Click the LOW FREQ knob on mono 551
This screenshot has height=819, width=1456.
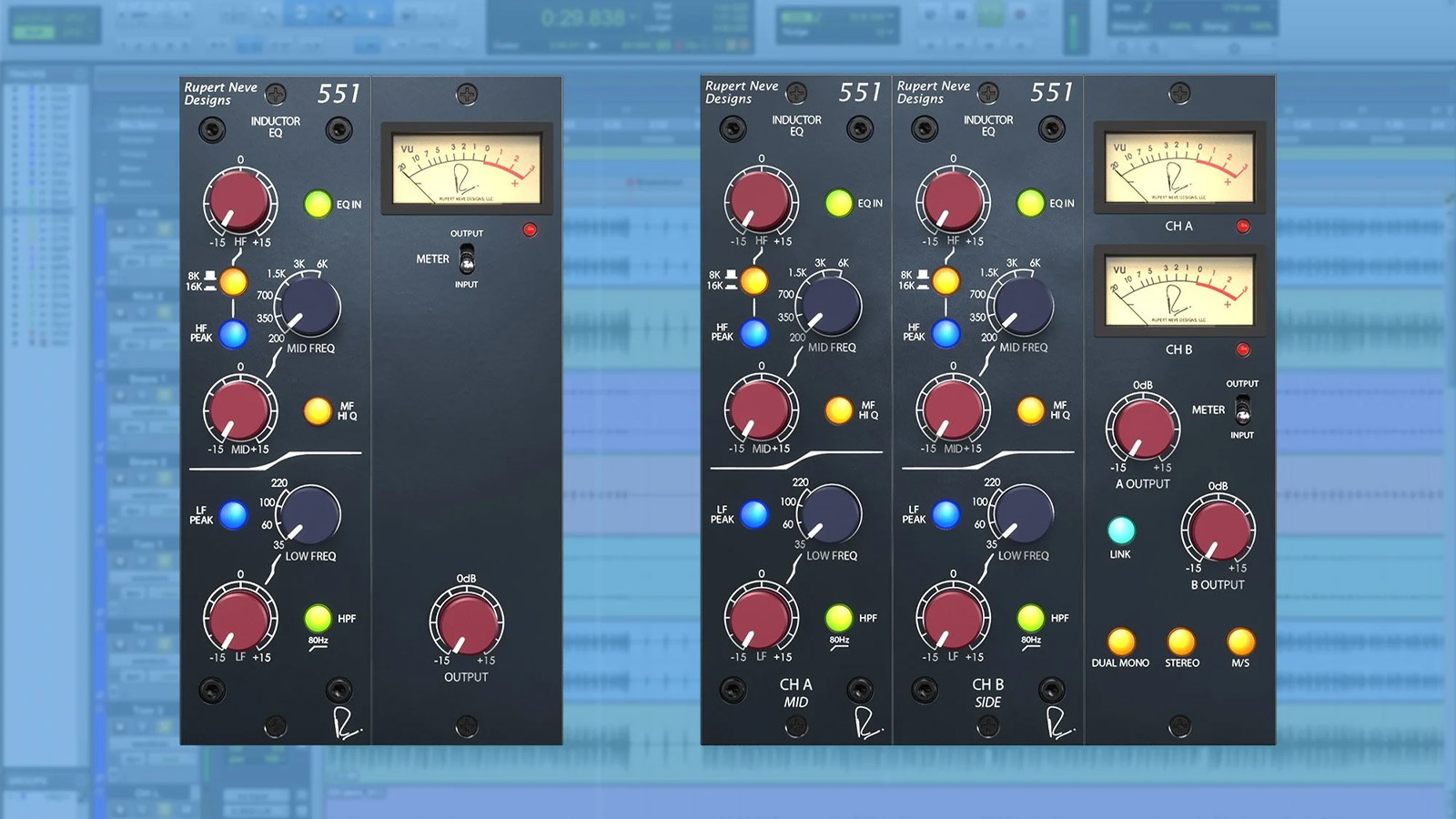pos(308,514)
